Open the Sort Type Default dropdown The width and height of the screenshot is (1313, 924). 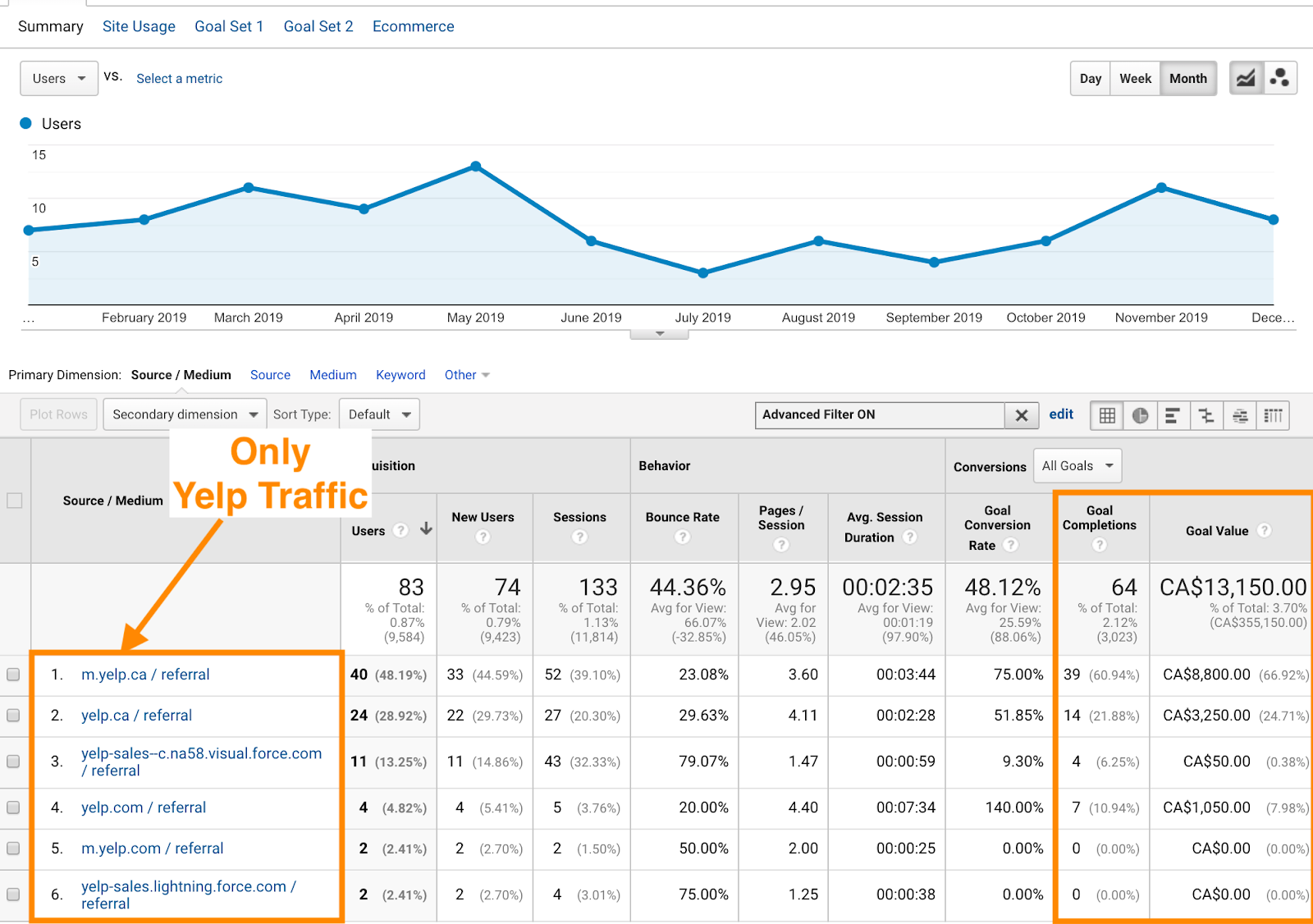tap(379, 414)
